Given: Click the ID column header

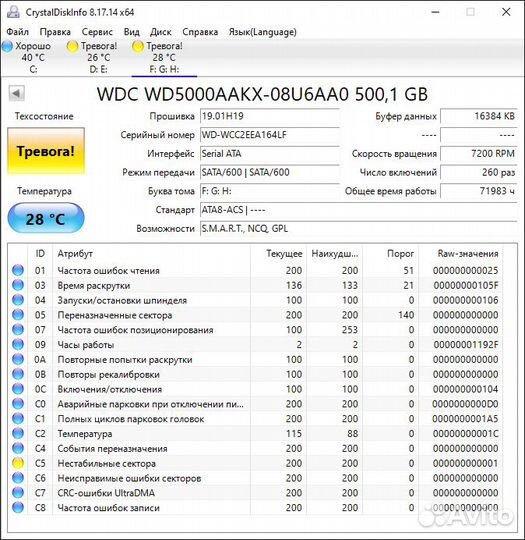Looking at the screenshot, I should click(x=40, y=254).
